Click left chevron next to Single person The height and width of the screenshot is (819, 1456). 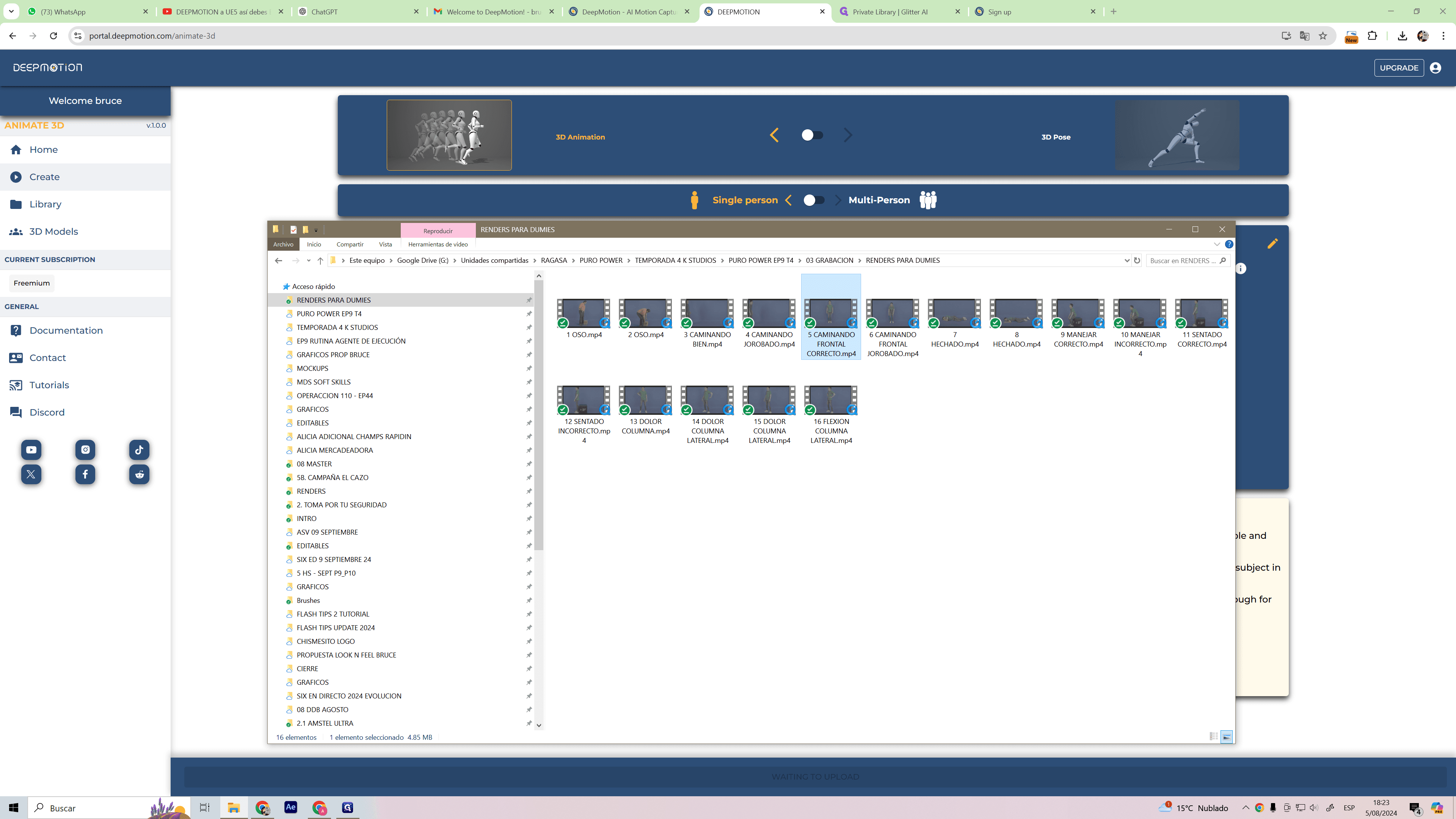[789, 200]
